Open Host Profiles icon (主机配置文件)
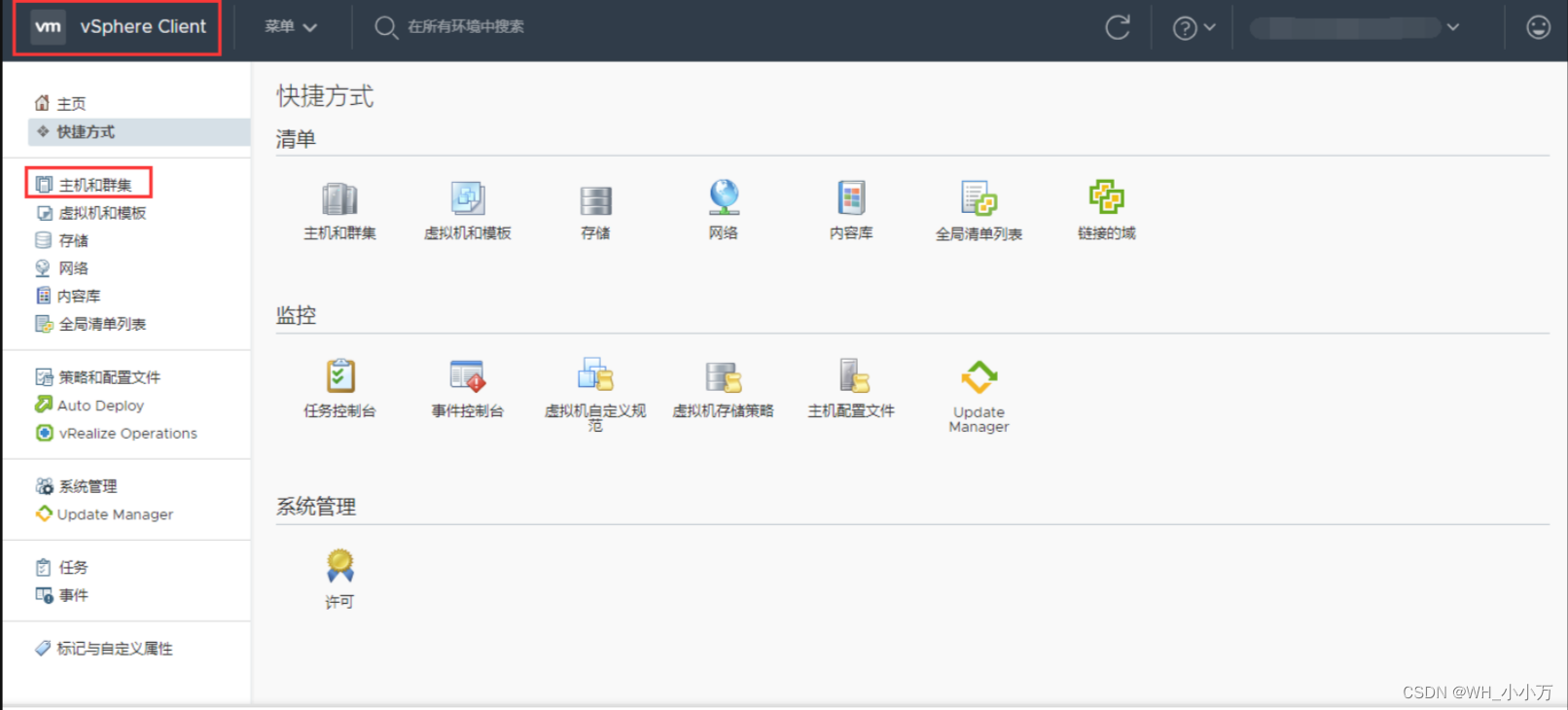 click(853, 375)
